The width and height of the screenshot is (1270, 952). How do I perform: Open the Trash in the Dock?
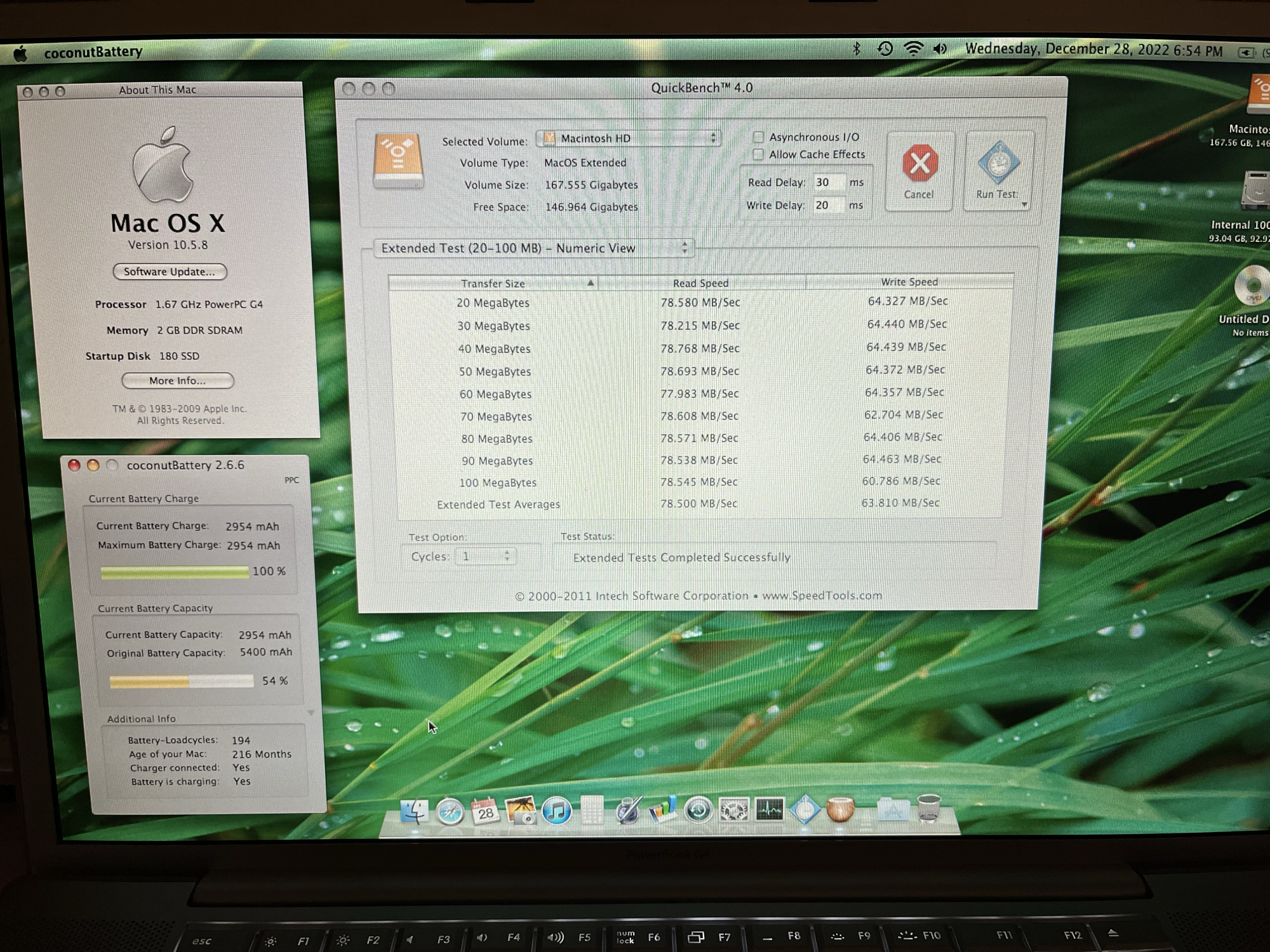928,809
